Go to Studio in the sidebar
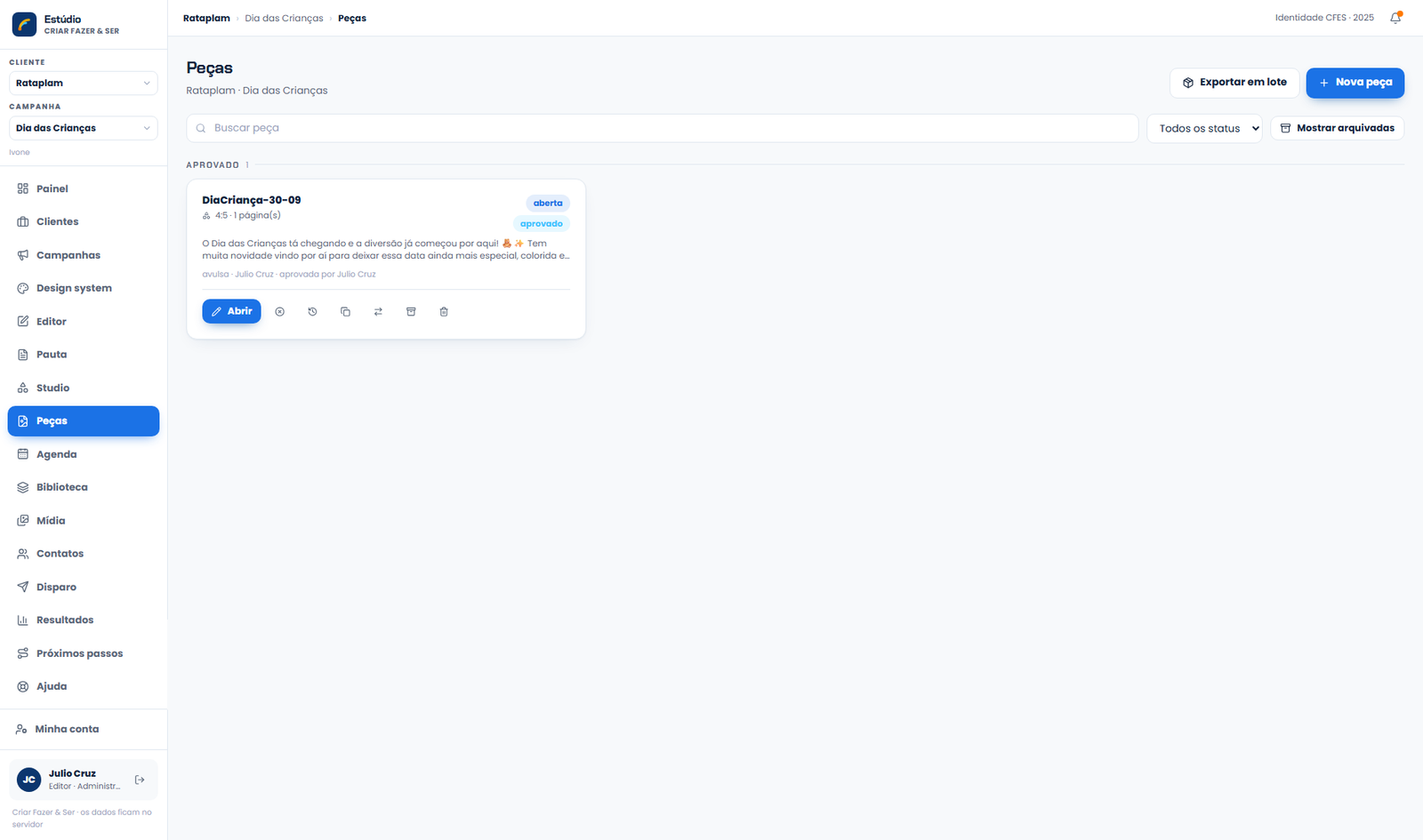Viewport: 1423px width, 840px height. click(84, 388)
